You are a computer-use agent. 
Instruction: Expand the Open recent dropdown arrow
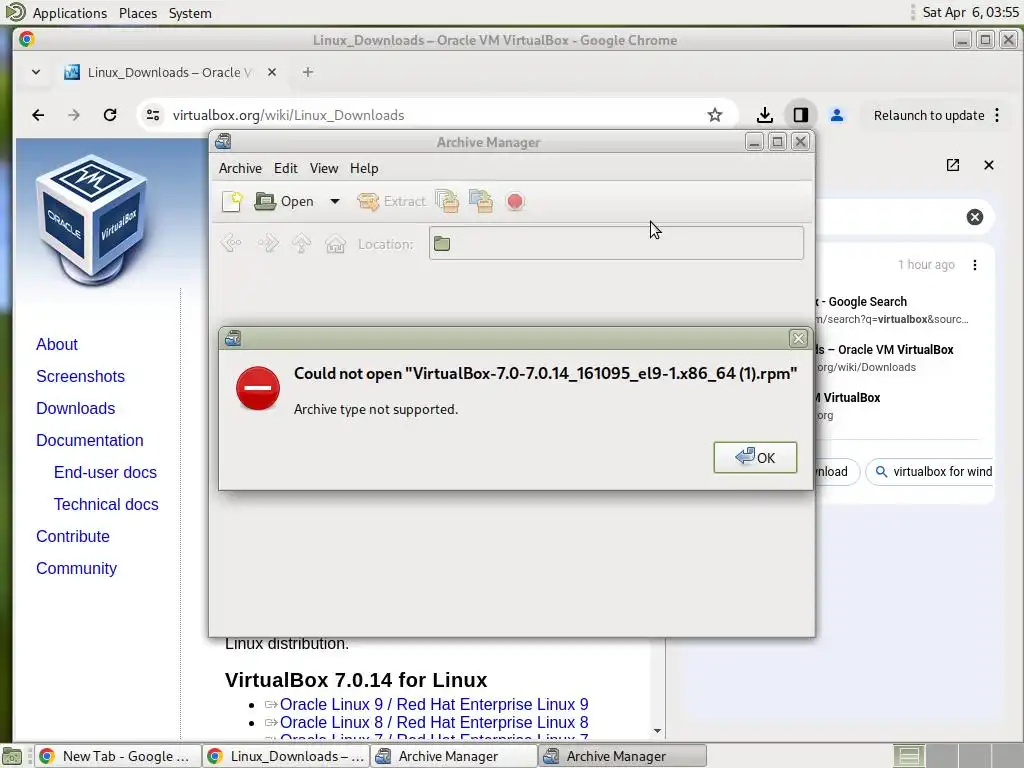334,201
